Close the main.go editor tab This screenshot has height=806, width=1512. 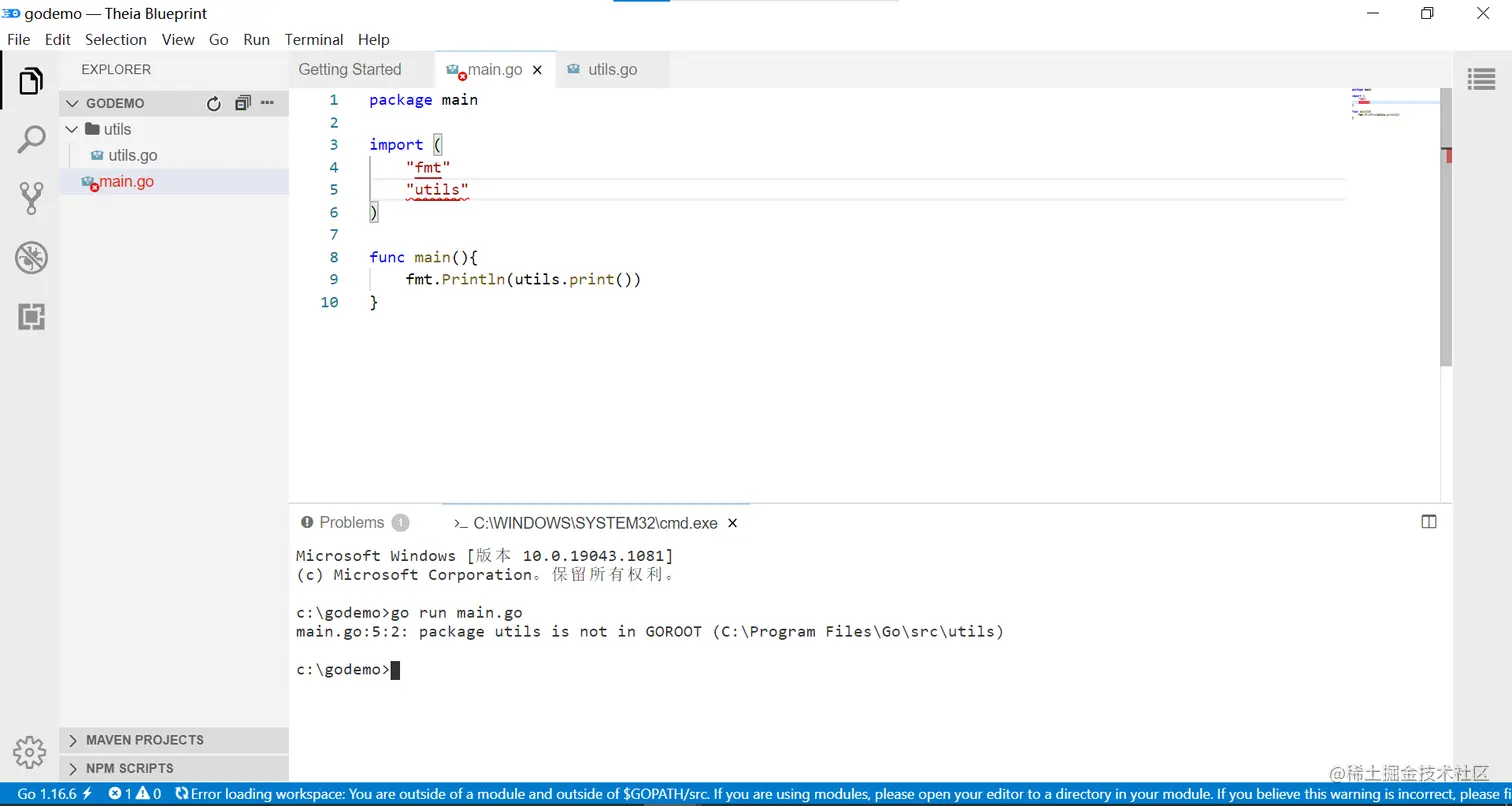click(537, 69)
